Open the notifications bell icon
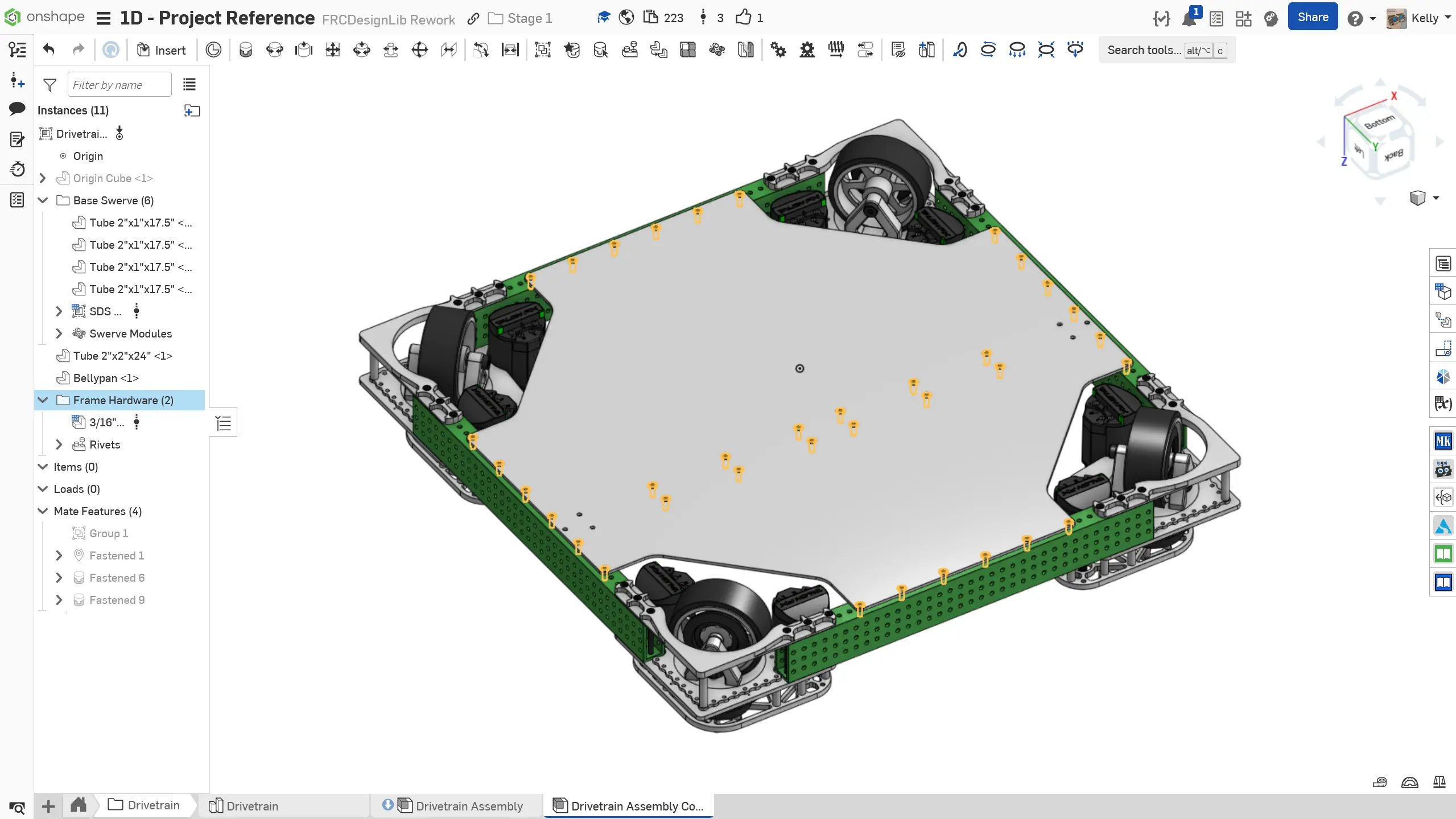Image resolution: width=1456 pixels, height=819 pixels. pyautogui.click(x=1189, y=18)
